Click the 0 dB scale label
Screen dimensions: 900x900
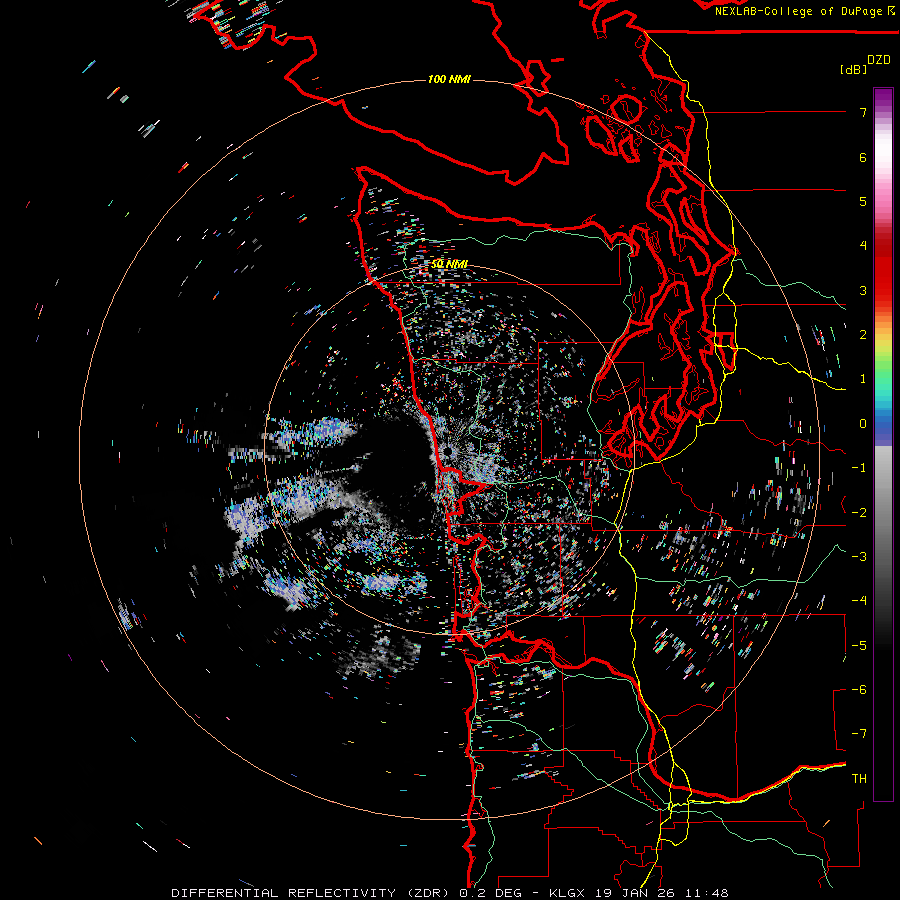(863, 424)
